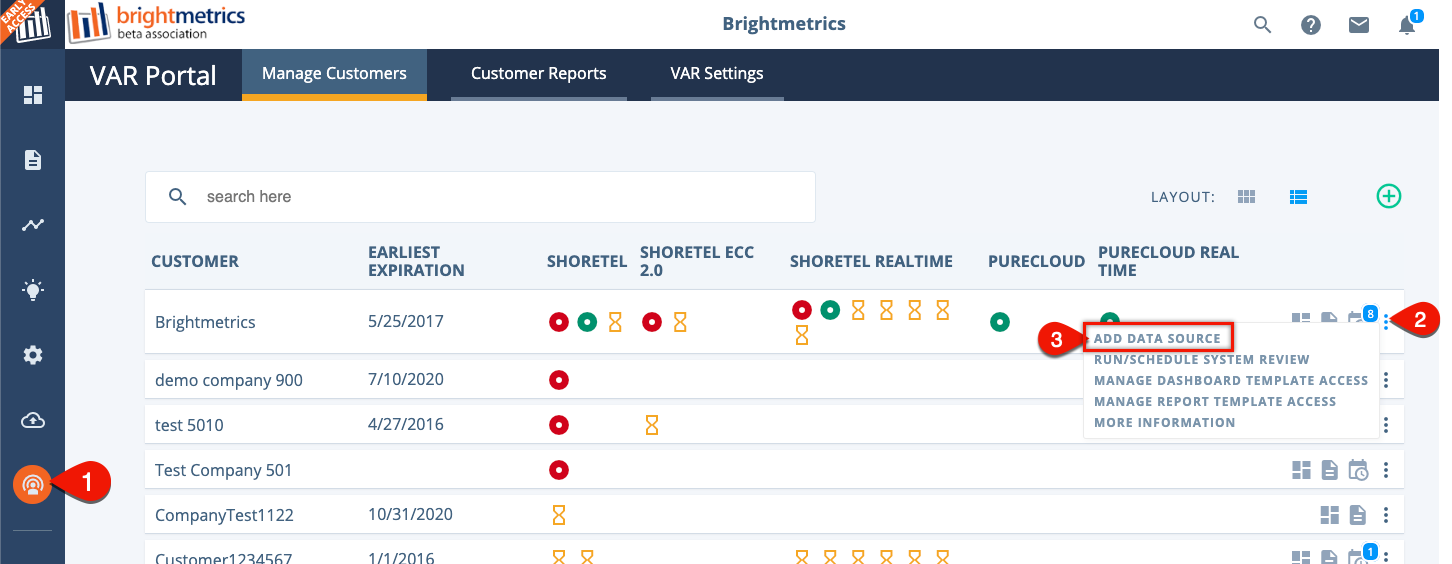Choose Manage Dashboard Template Access
The image size is (1452, 564).
[x=1231, y=380]
